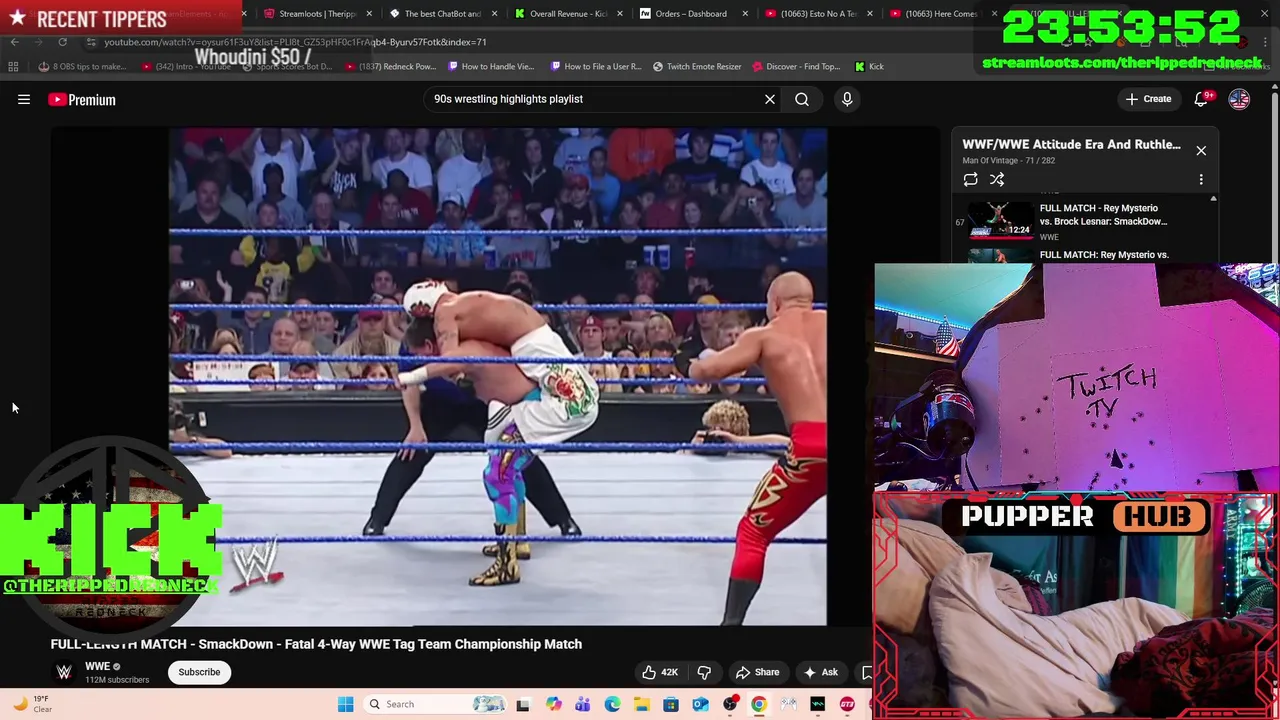Image resolution: width=1280 pixels, height=720 pixels.
Task: Open Microsoft Teams taskbar icon
Action: (x=582, y=704)
